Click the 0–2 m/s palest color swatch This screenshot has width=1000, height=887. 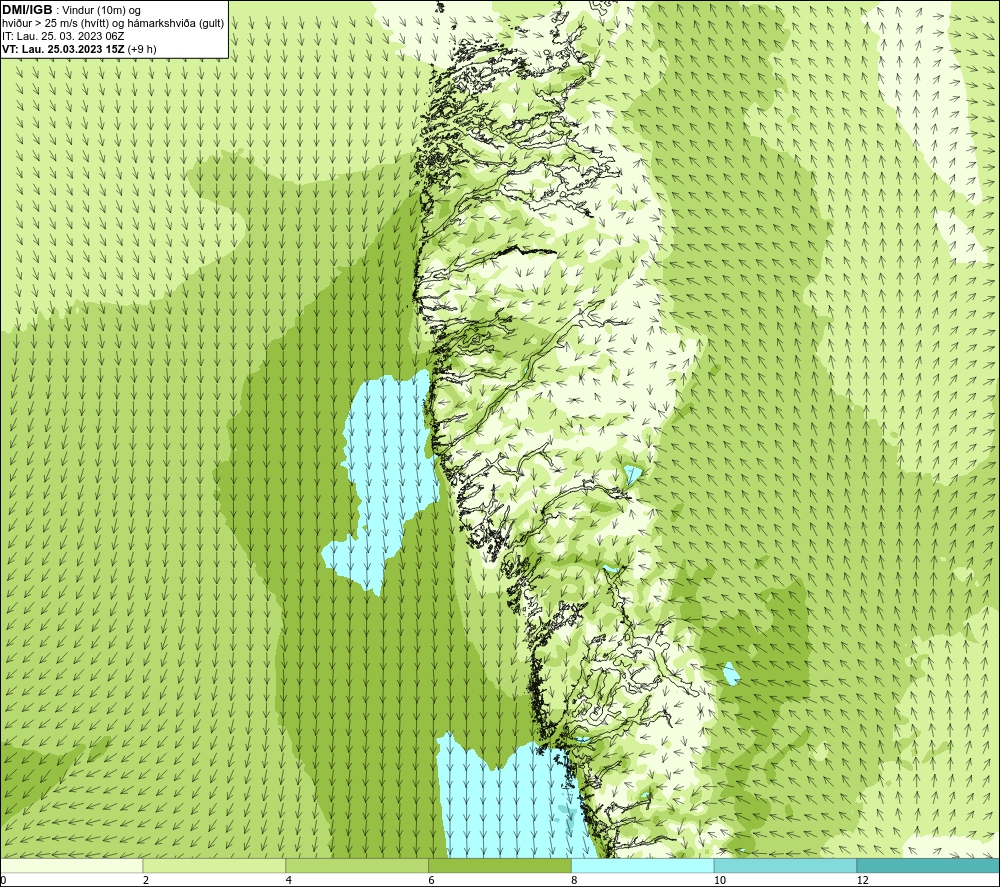click(x=71, y=865)
